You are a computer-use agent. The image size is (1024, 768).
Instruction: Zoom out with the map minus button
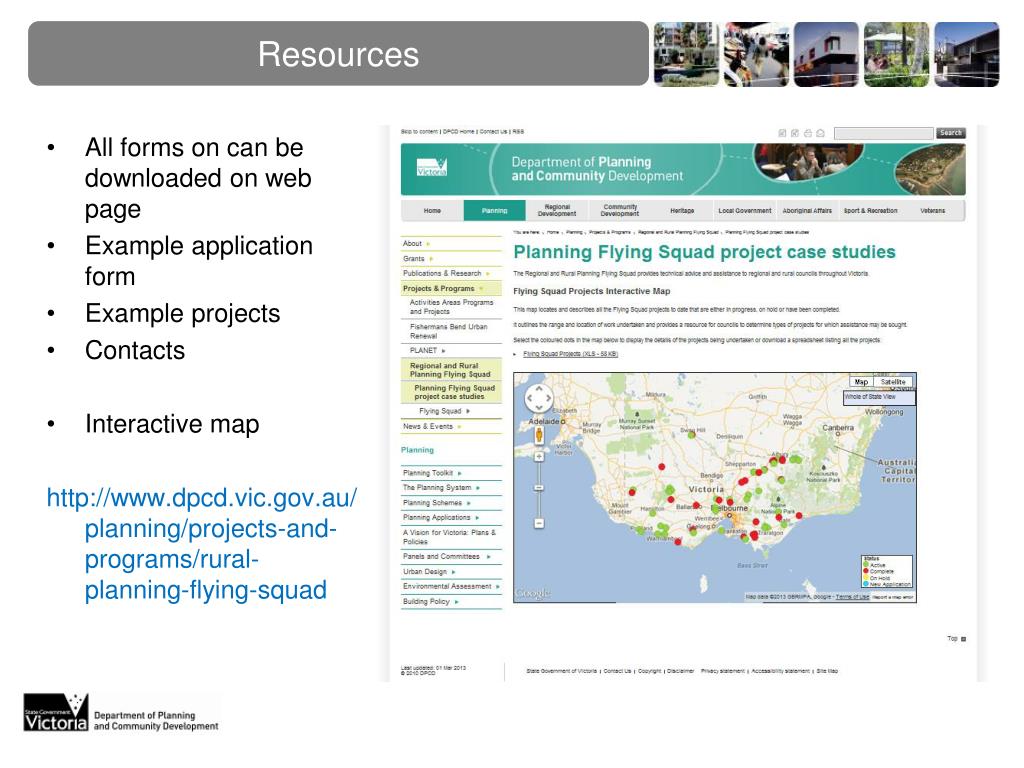point(538,522)
